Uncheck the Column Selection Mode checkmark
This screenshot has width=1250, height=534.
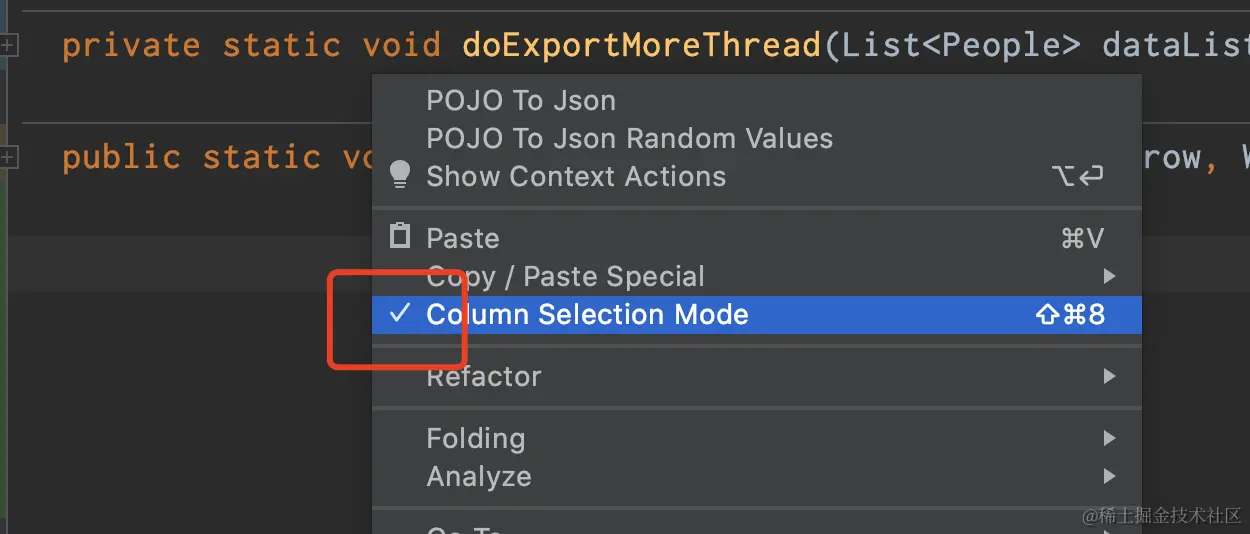click(x=400, y=314)
